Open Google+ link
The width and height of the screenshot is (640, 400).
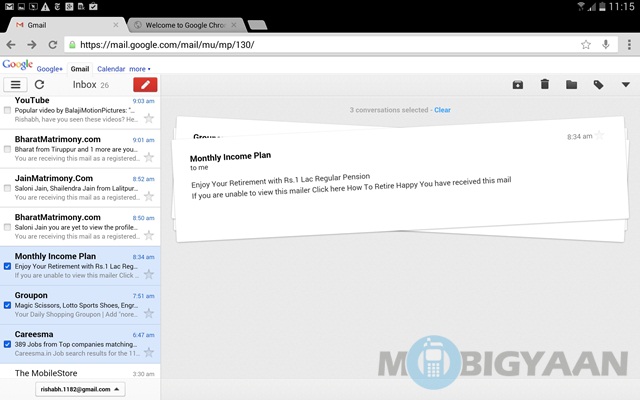[49, 69]
